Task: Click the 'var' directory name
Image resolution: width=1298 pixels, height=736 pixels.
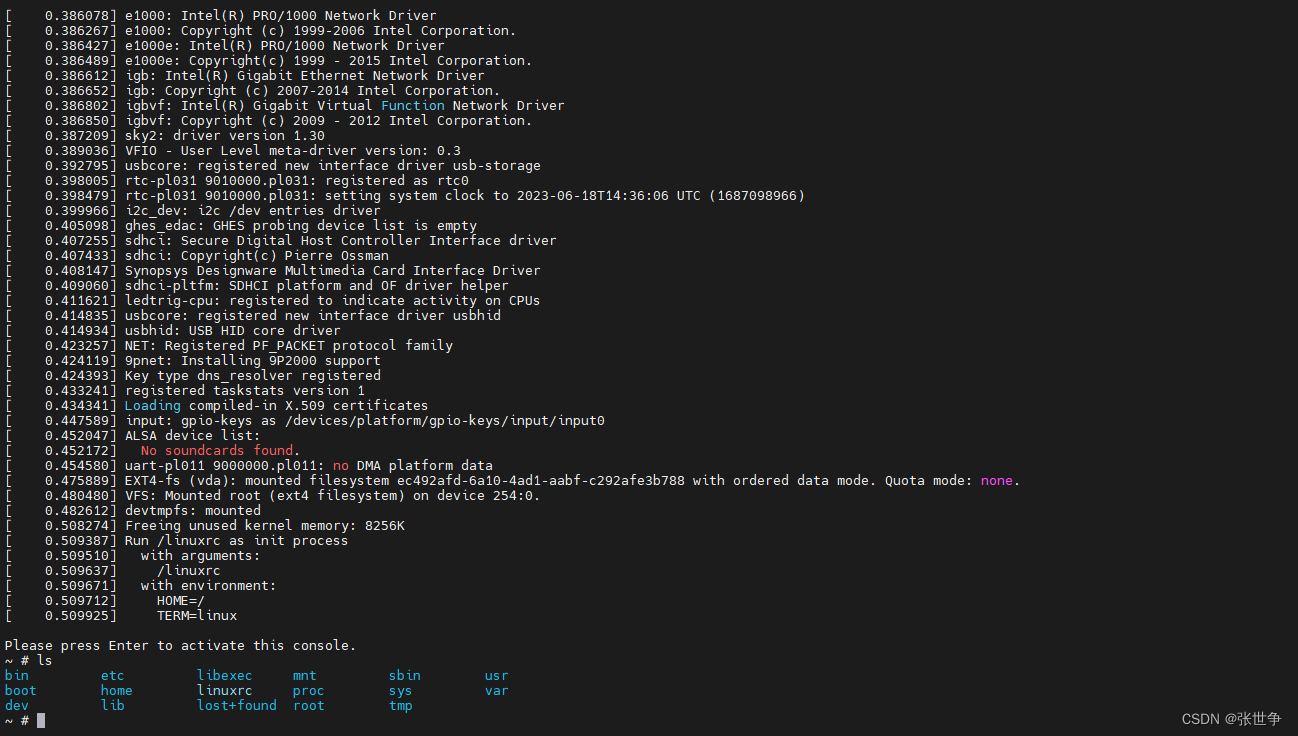Action: coord(497,691)
